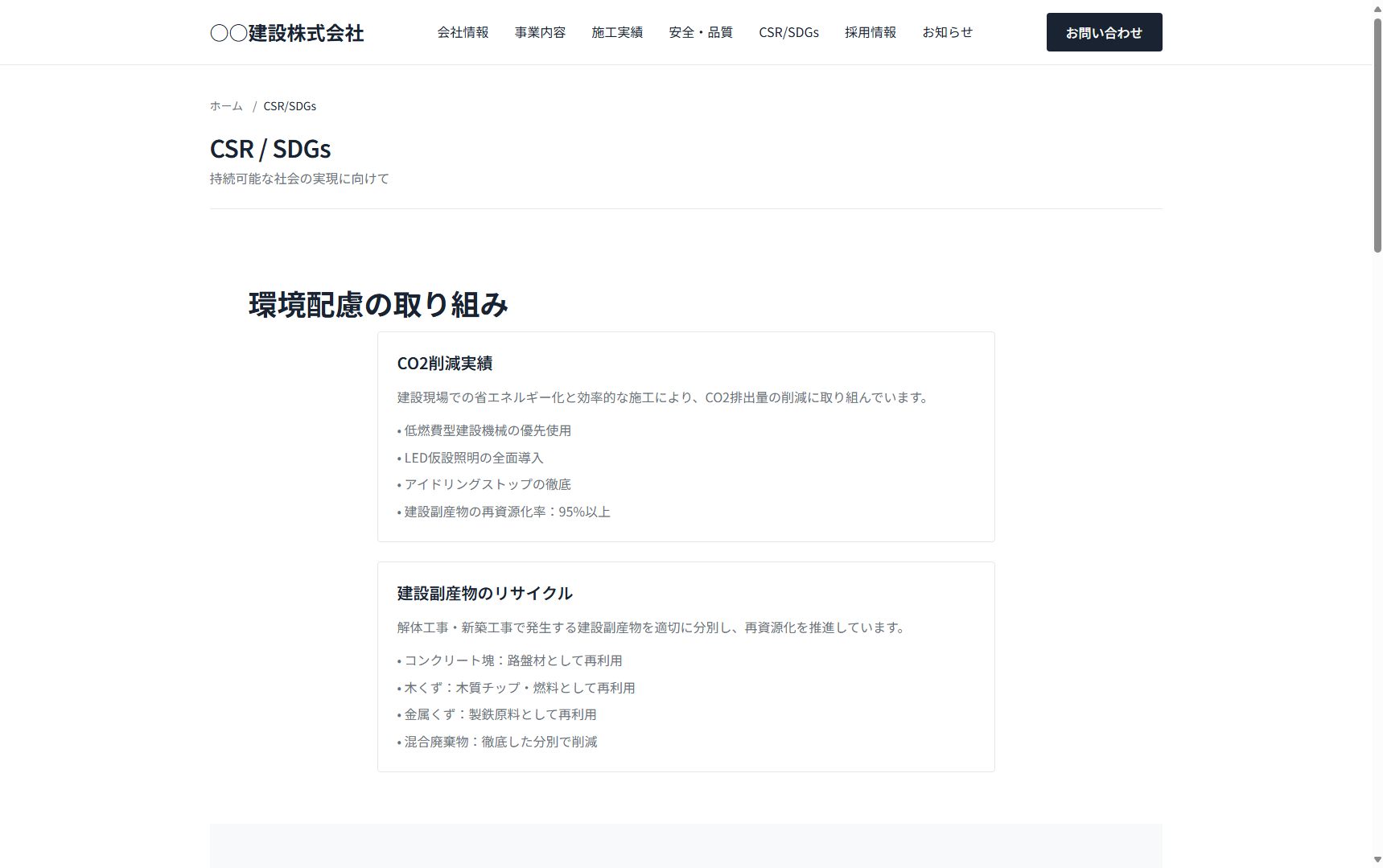
Task: Open the お知らせ page
Action: pyautogui.click(x=948, y=33)
